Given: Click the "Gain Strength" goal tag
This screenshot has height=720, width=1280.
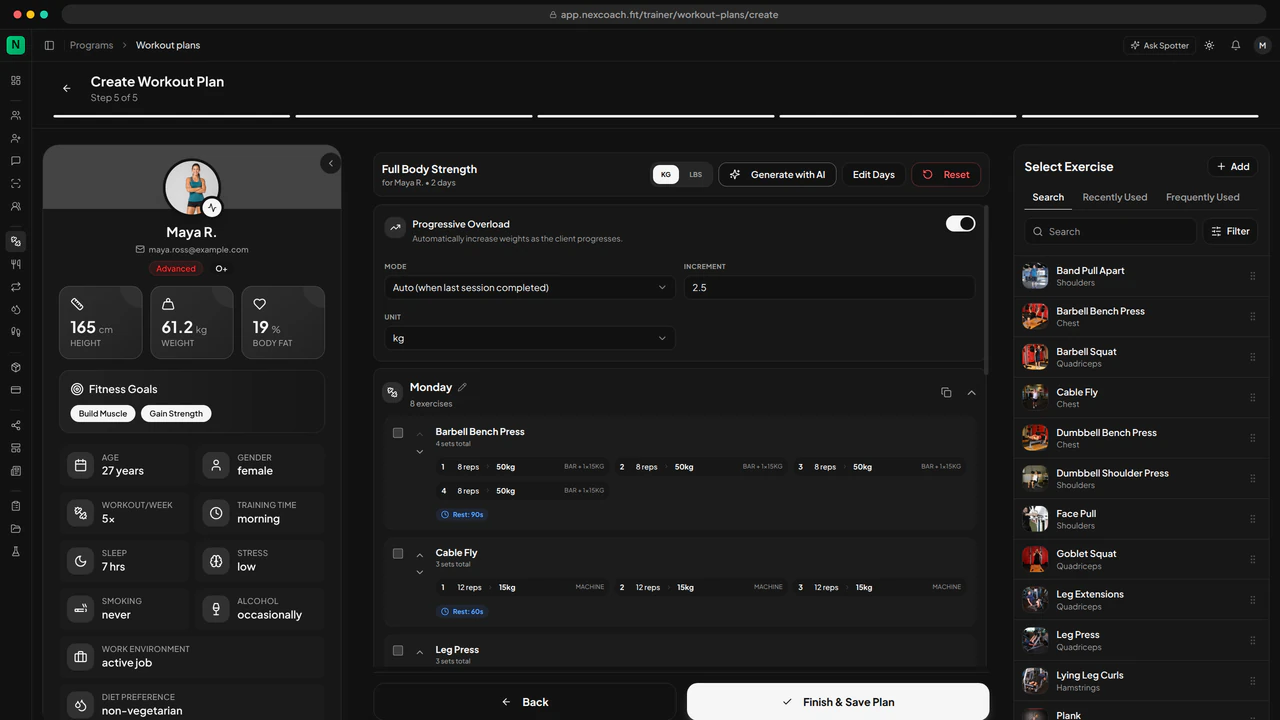Looking at the screenshot, I should tap(176, 414).
